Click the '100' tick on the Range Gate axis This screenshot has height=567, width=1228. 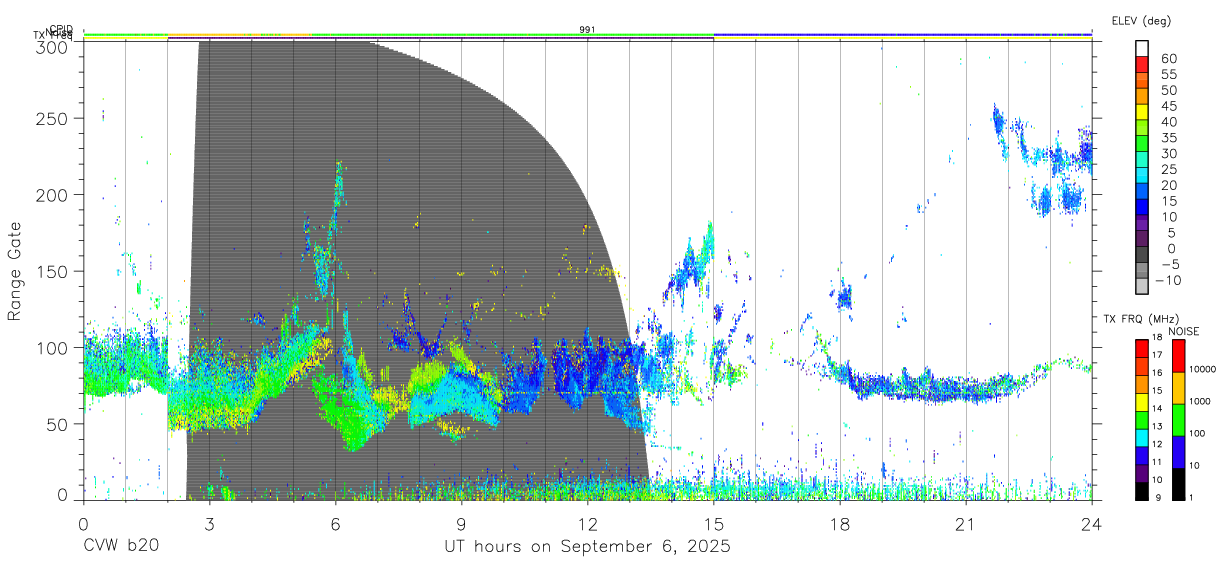(52, 347)
